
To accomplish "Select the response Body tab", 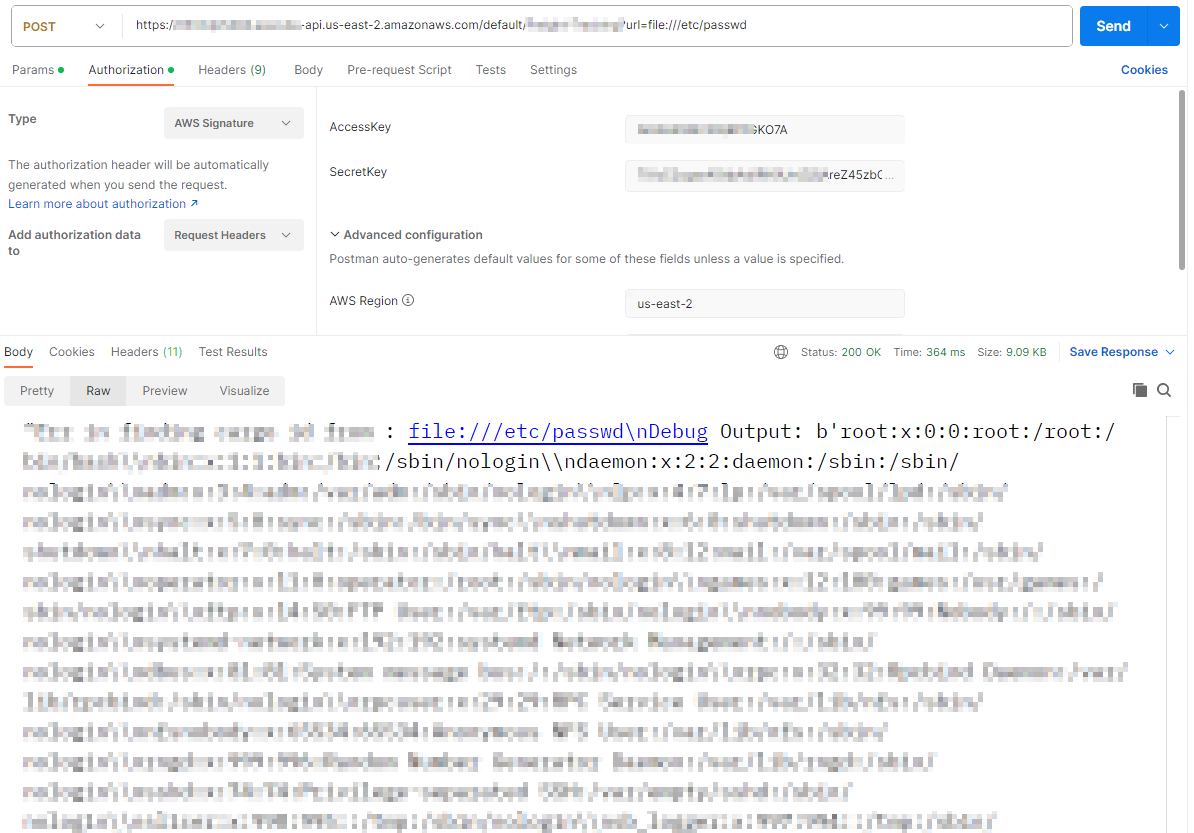I will tap(18, 352).
